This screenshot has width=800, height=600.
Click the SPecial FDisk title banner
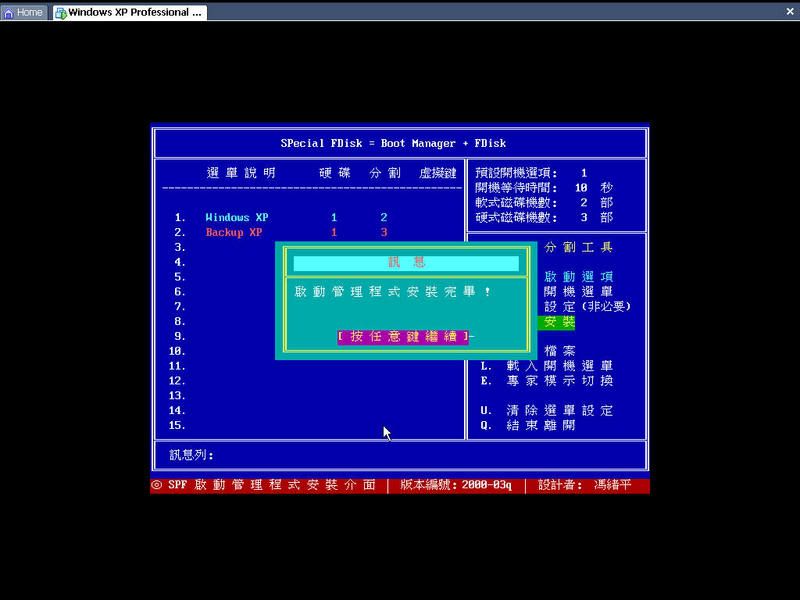393,143
